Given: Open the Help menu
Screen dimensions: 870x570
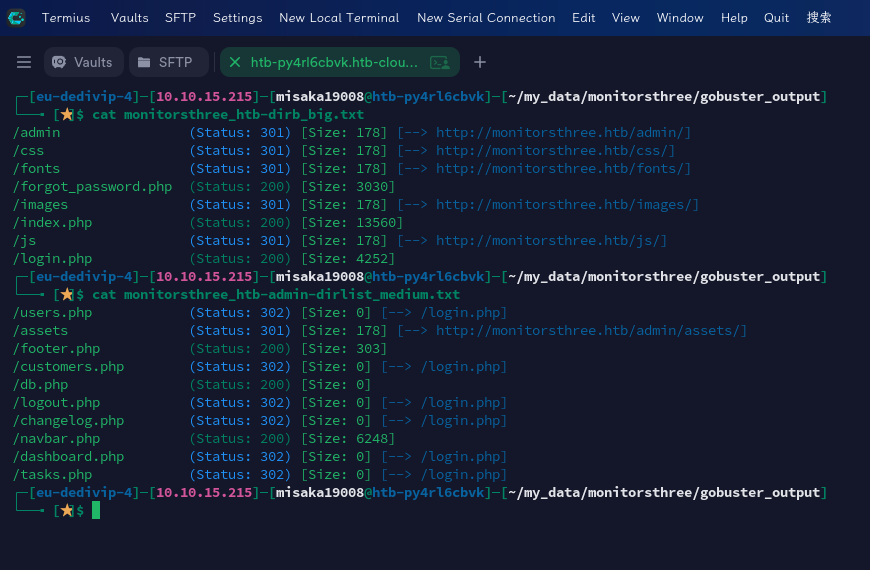Looking at the screenshot, I should click(x=734, y=18).
